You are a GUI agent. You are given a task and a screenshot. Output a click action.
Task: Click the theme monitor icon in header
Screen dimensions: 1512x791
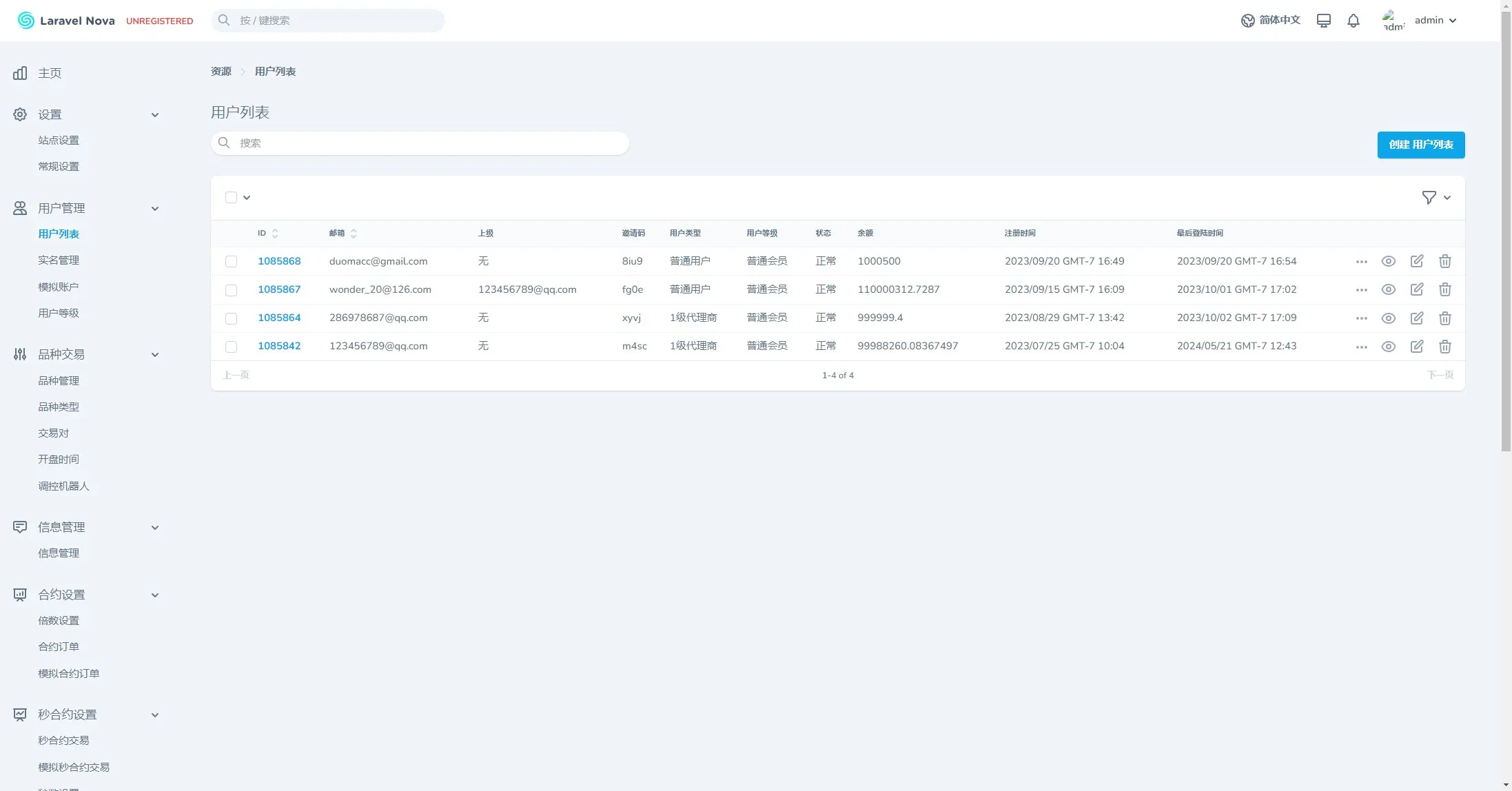(x=1323, y=21)
